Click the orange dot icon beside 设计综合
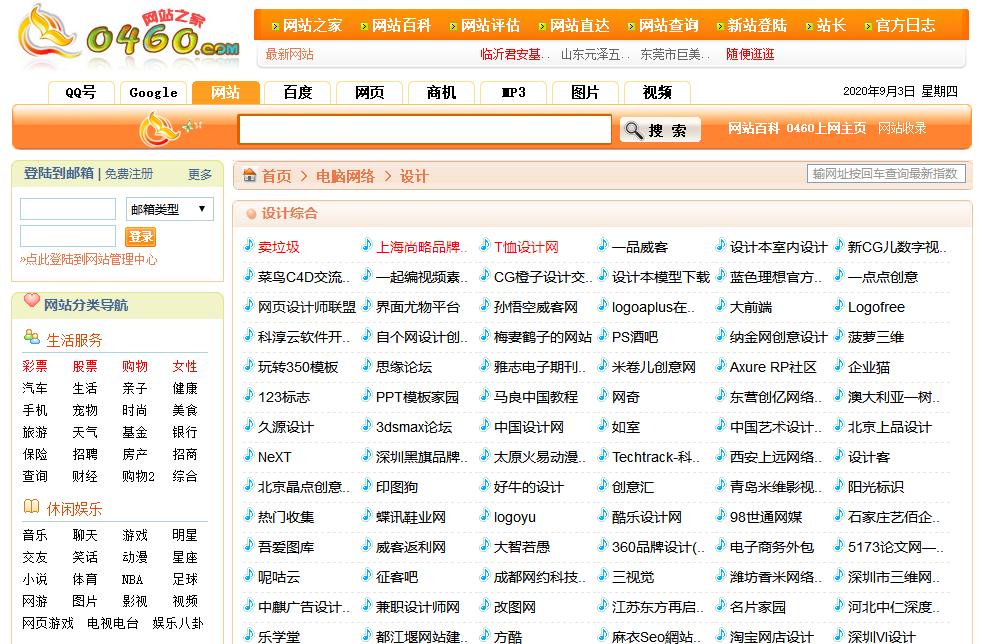The image size is (984, 644). 252,213
